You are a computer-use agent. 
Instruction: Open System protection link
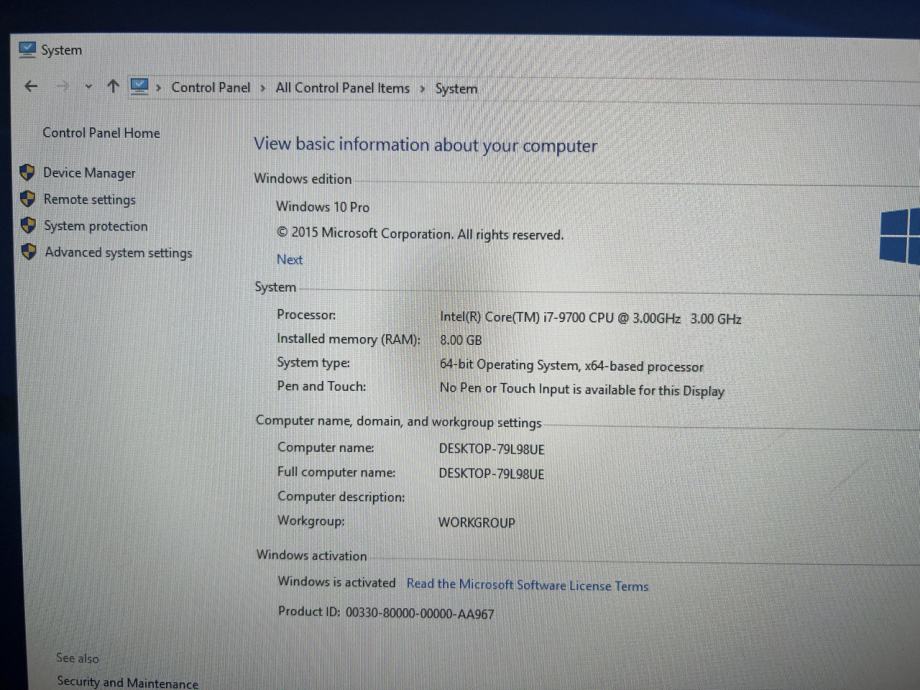point(96,226)
